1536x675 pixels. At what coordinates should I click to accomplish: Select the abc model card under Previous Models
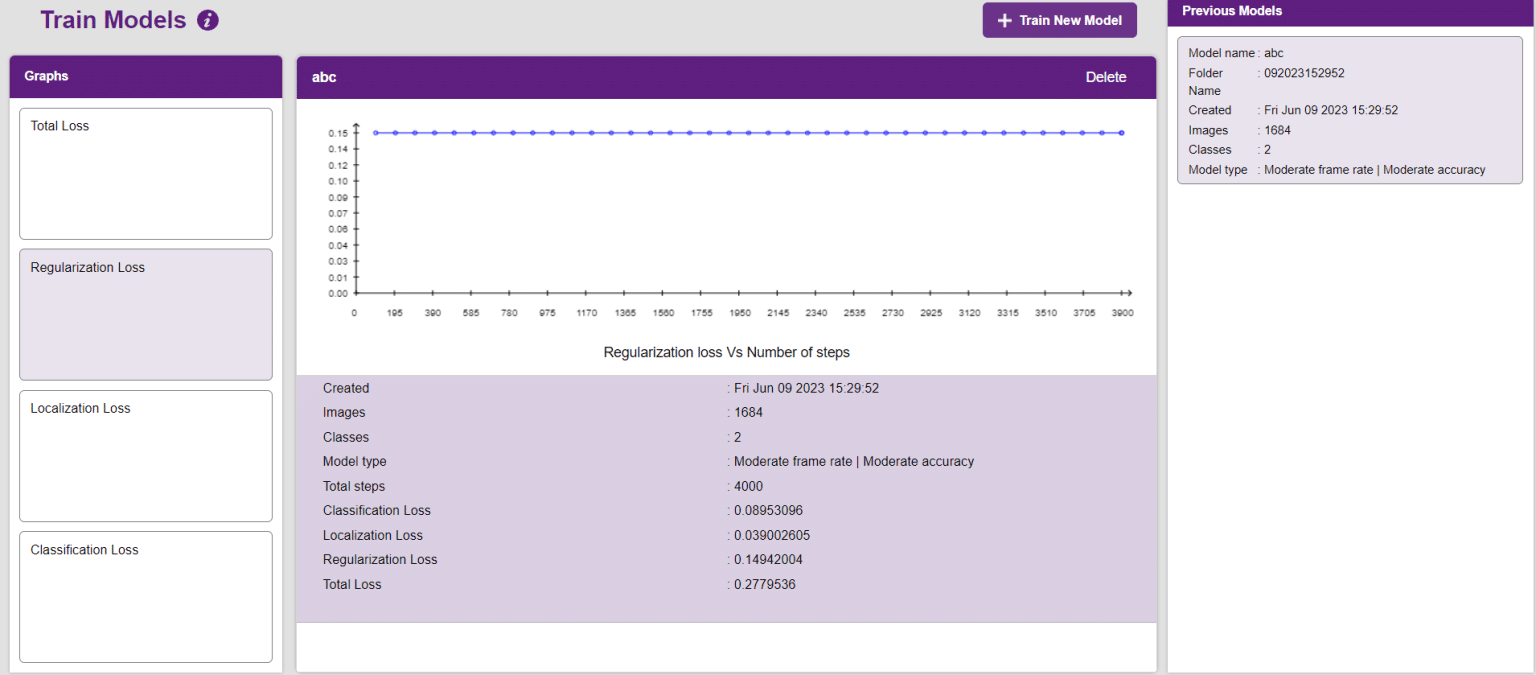point(1350,110)
